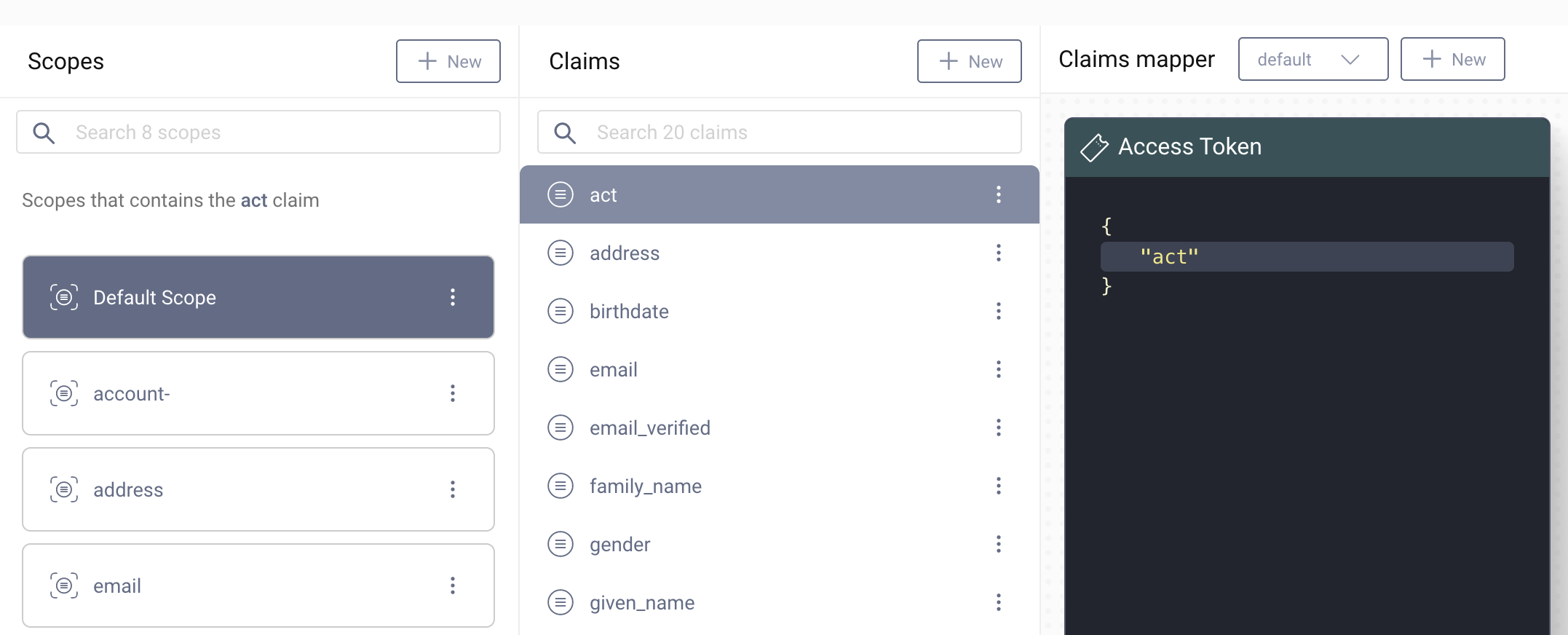
Task: Create a new scope with New button
Action: tap(448, 61)
